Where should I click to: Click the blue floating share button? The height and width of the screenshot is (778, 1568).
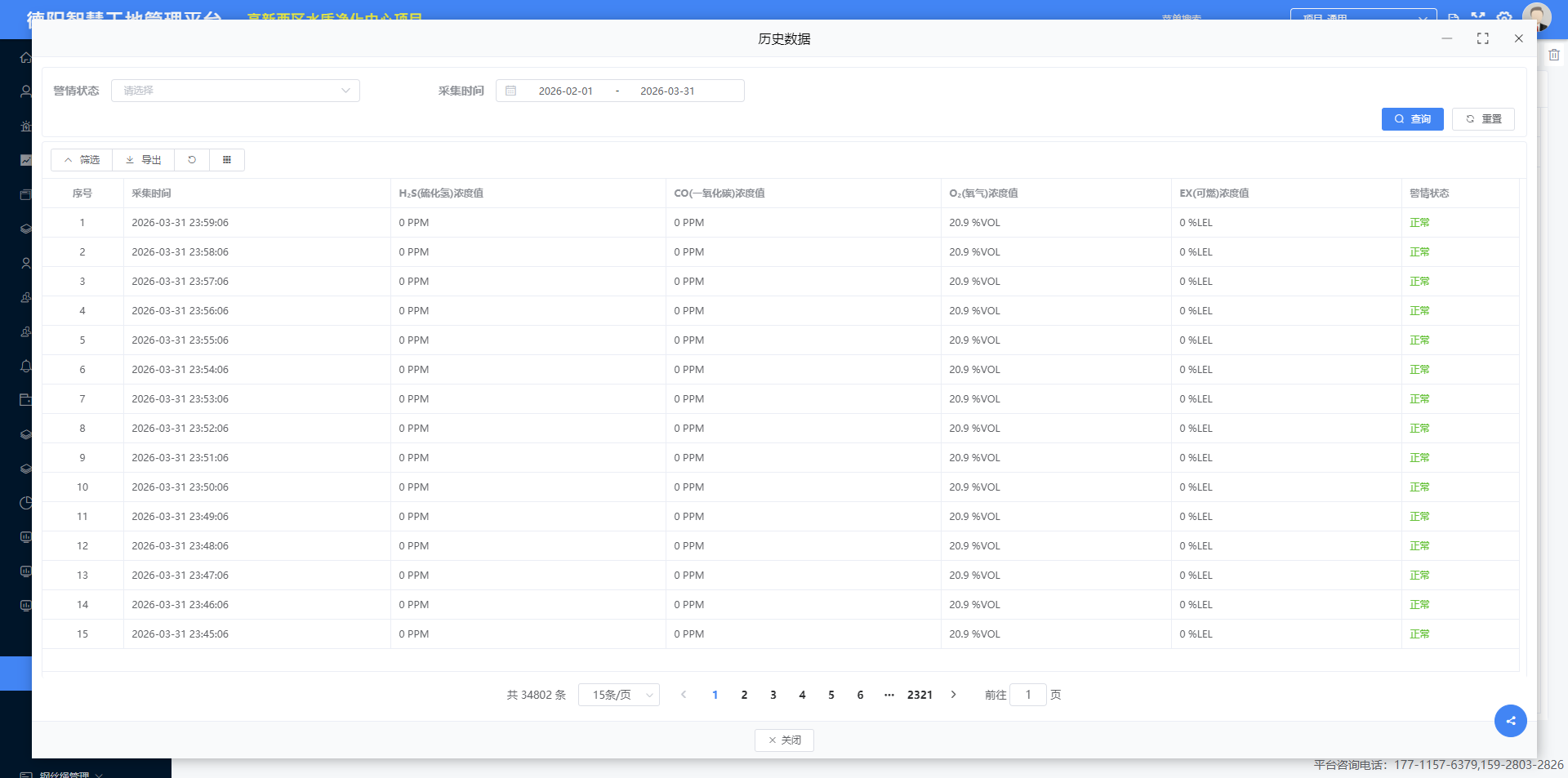point(1511,721)
